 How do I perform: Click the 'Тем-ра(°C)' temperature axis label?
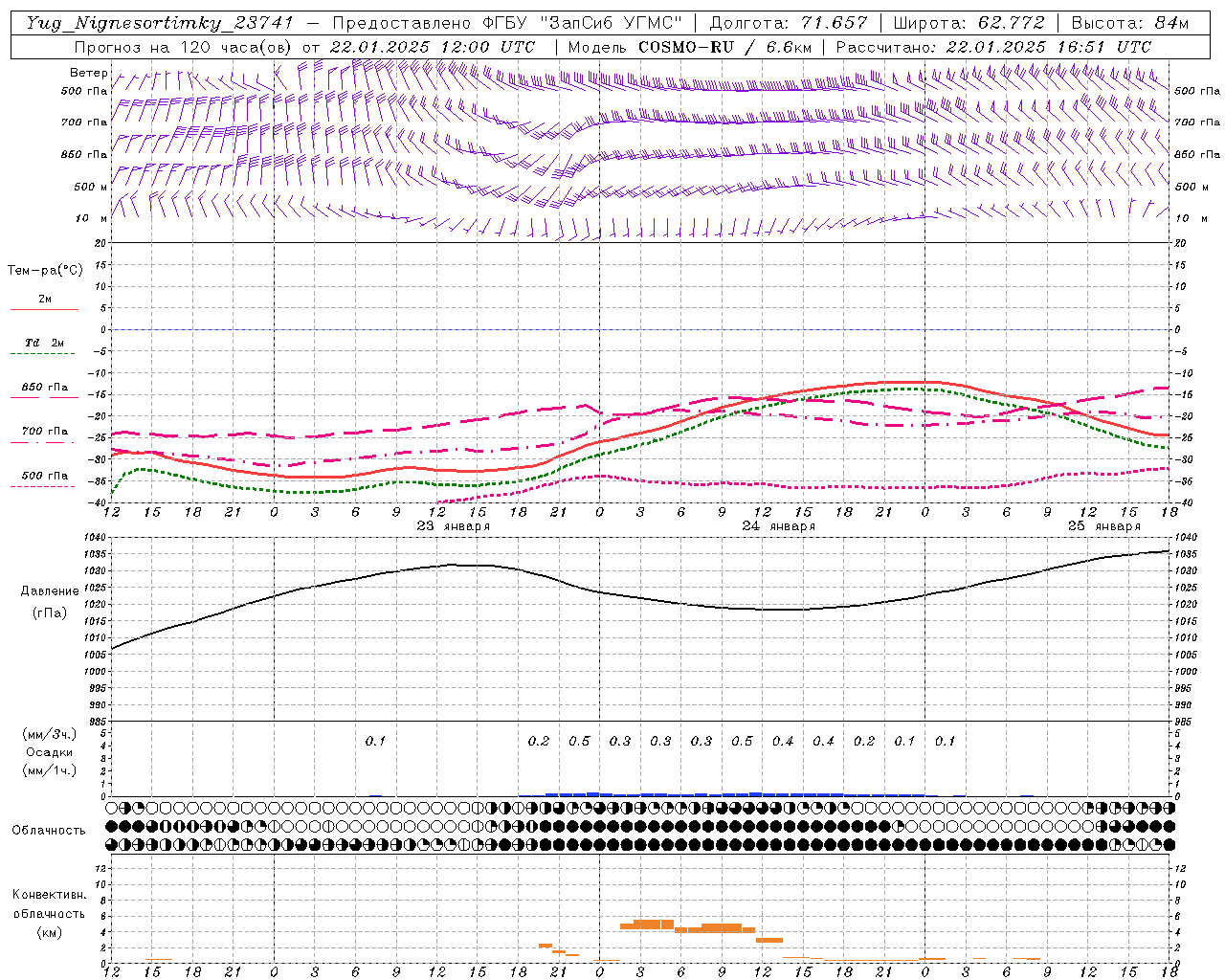[x=45, y=271]
